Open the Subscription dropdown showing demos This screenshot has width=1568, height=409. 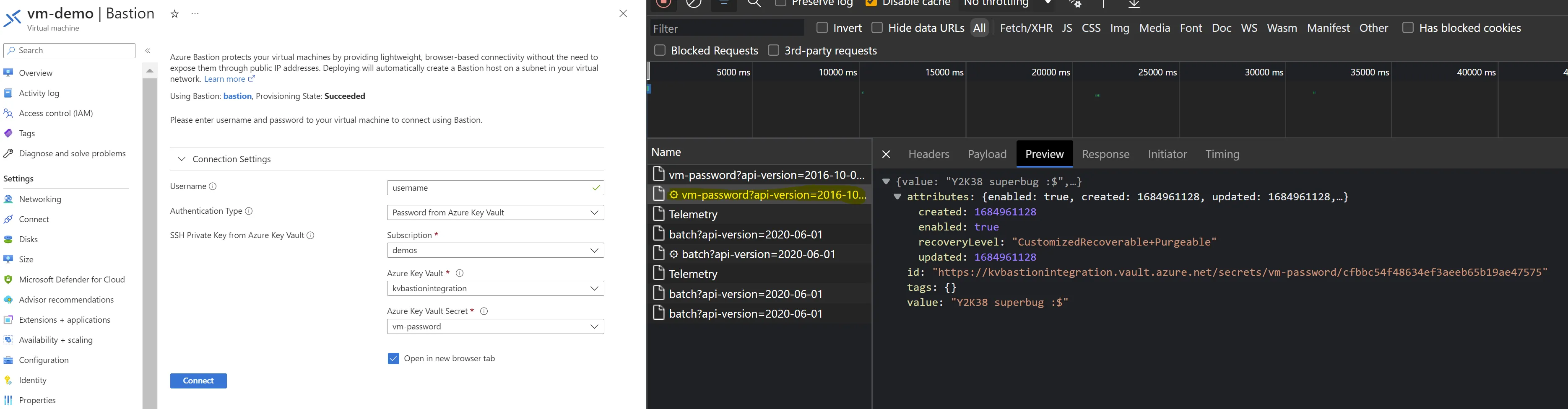click(496, 250)
